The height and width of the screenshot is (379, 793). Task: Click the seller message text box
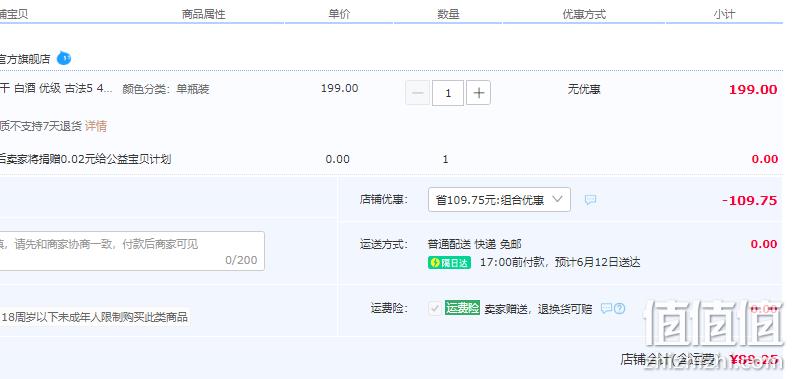coord(132,251)
